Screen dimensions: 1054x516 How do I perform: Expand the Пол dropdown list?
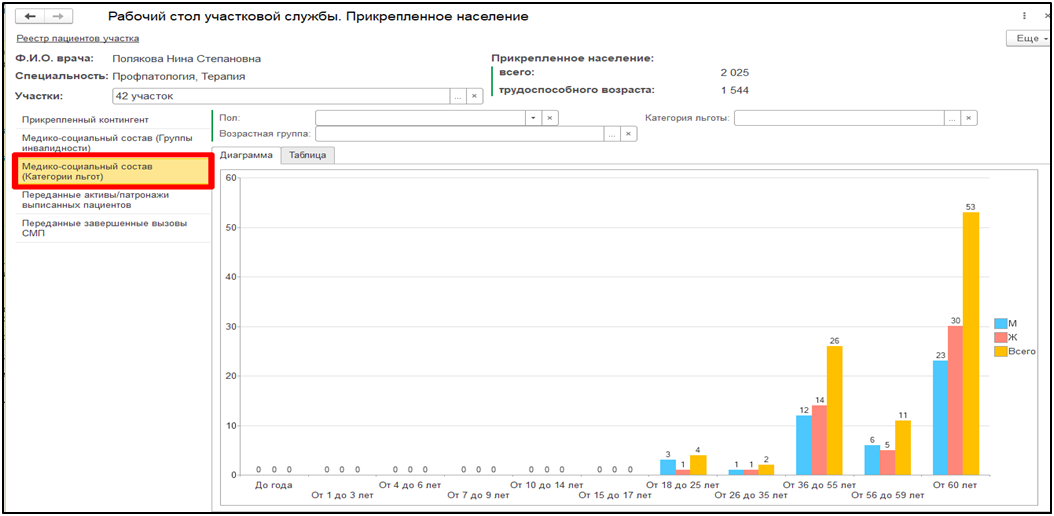point(533,118)
